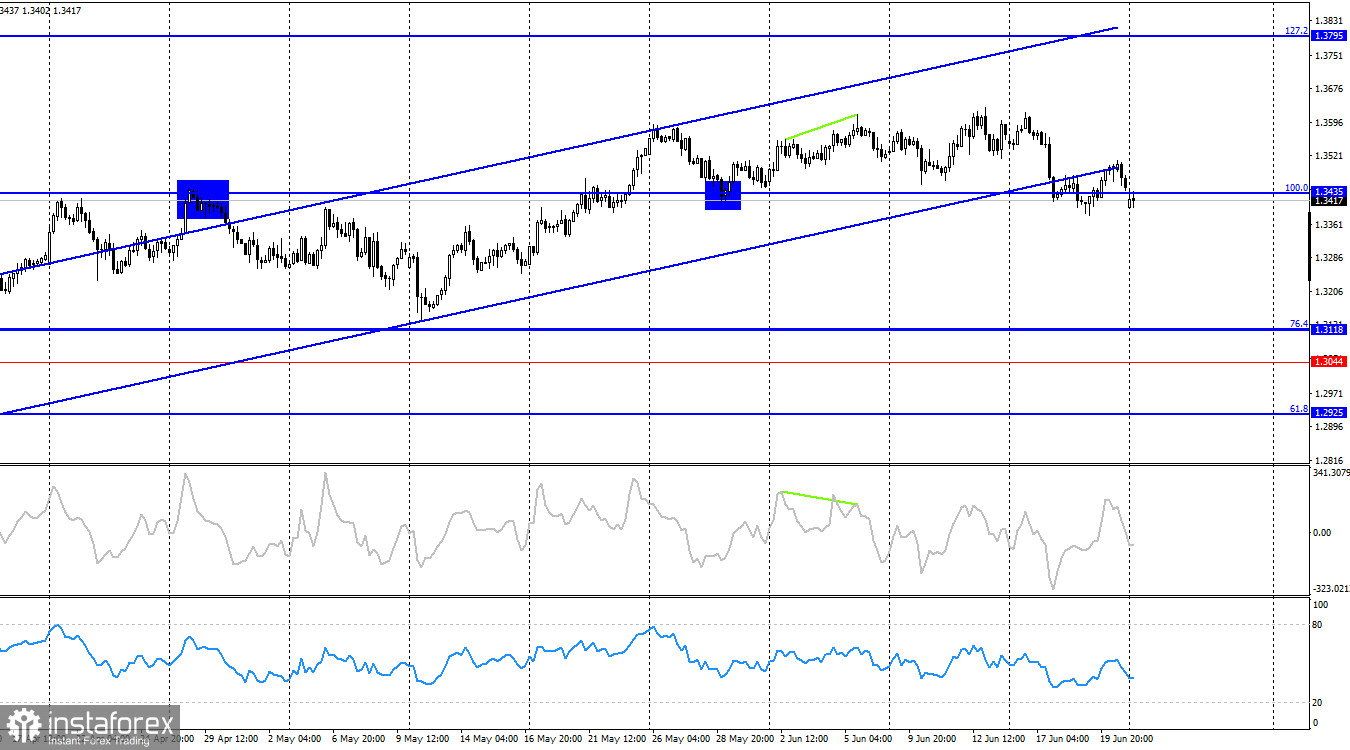This screenshot has width=1350, height=750.
Task: Click the red 1.3044 price label
Action: click(1329, 361)
